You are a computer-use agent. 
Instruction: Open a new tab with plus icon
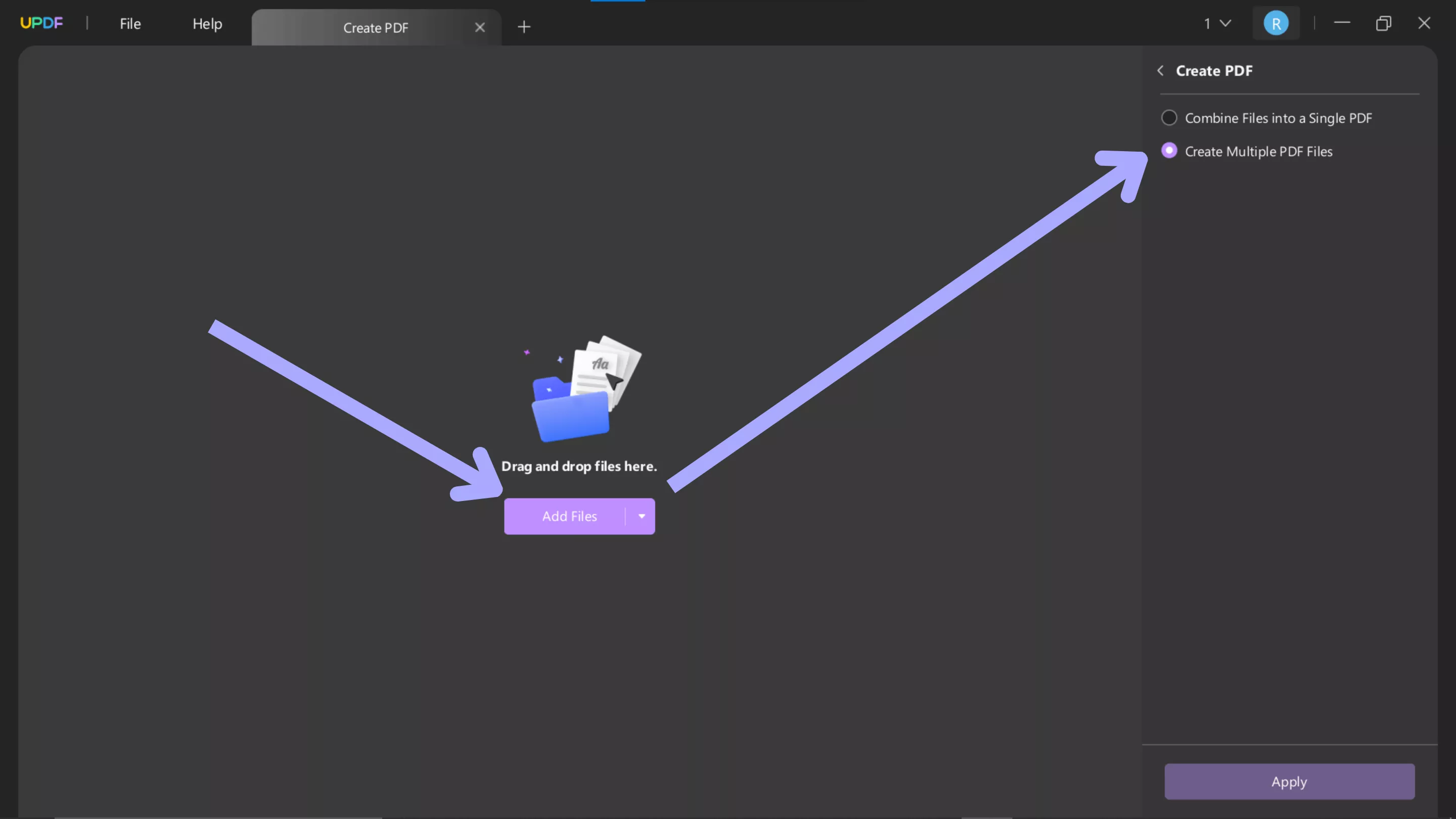tap(524, 27)
